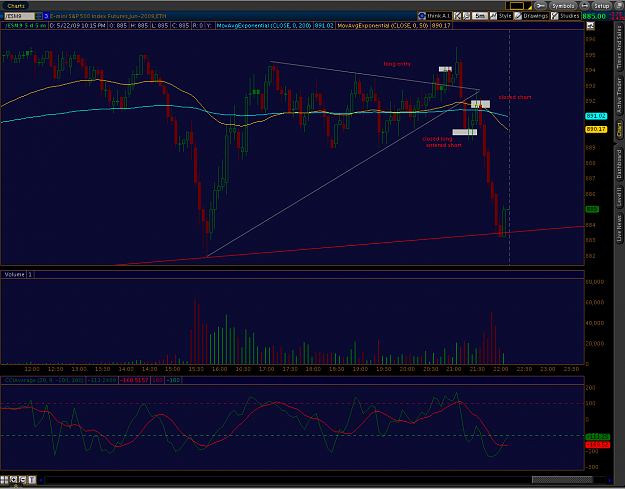Click the 'long entry' chart annotation
The height and width of the screenshot is (489, 625).
[x=397, y=64]
